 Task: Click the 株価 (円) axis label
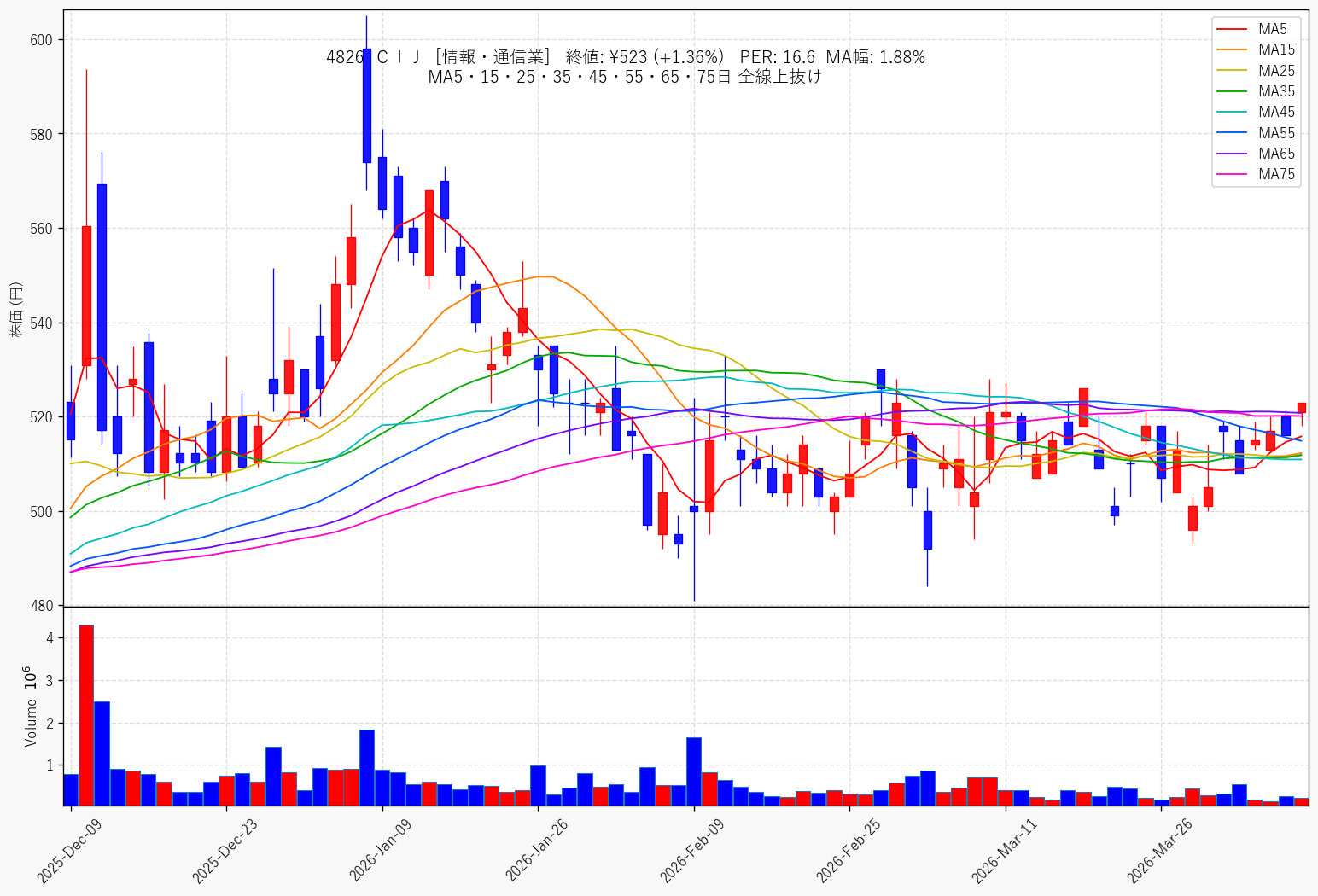[x=16, y=309]
